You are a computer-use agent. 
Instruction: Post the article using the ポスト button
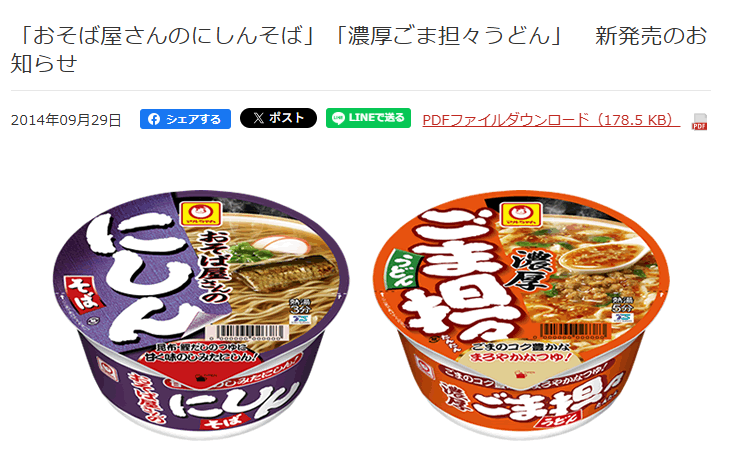pyautogui.click(x=278, y=118)
